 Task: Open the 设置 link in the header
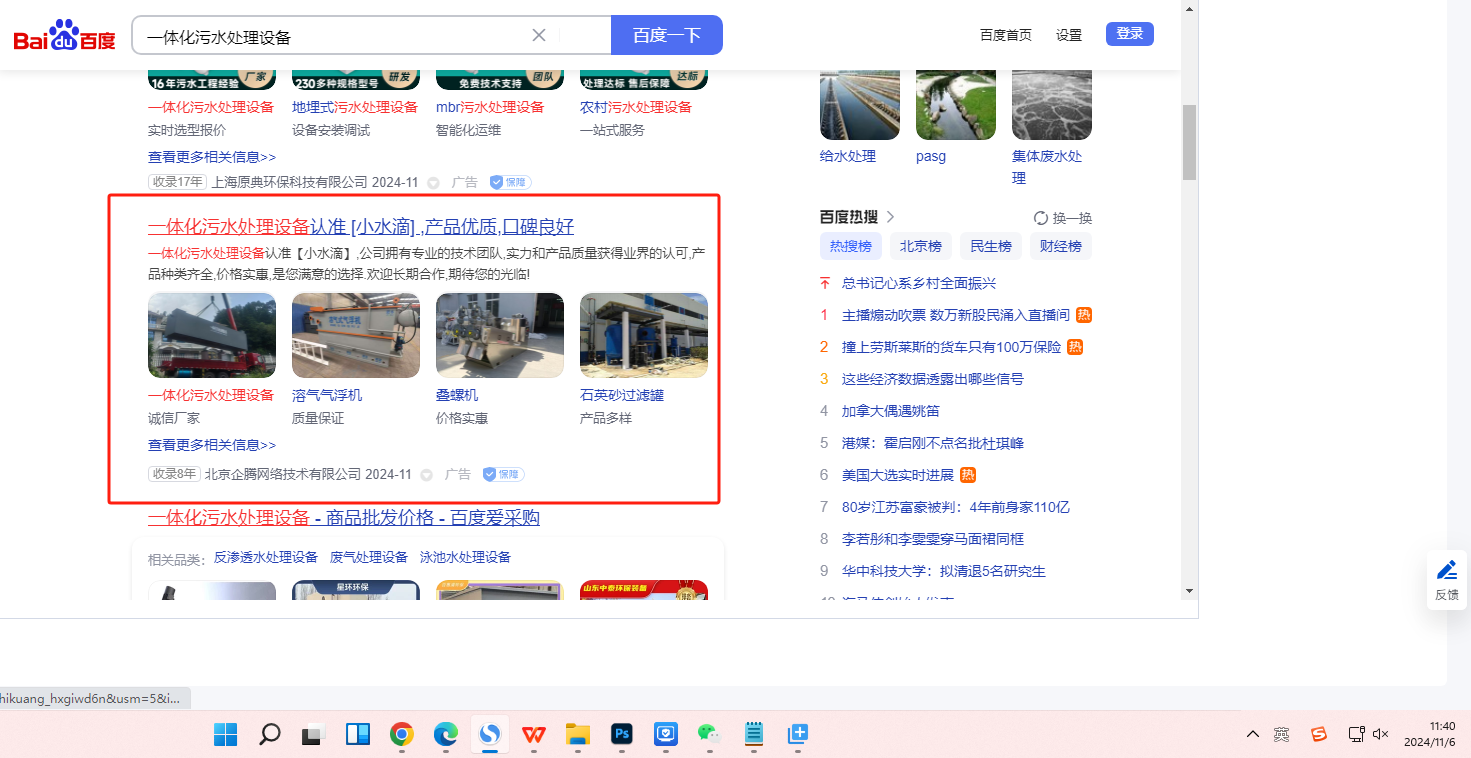[1069, 35]
